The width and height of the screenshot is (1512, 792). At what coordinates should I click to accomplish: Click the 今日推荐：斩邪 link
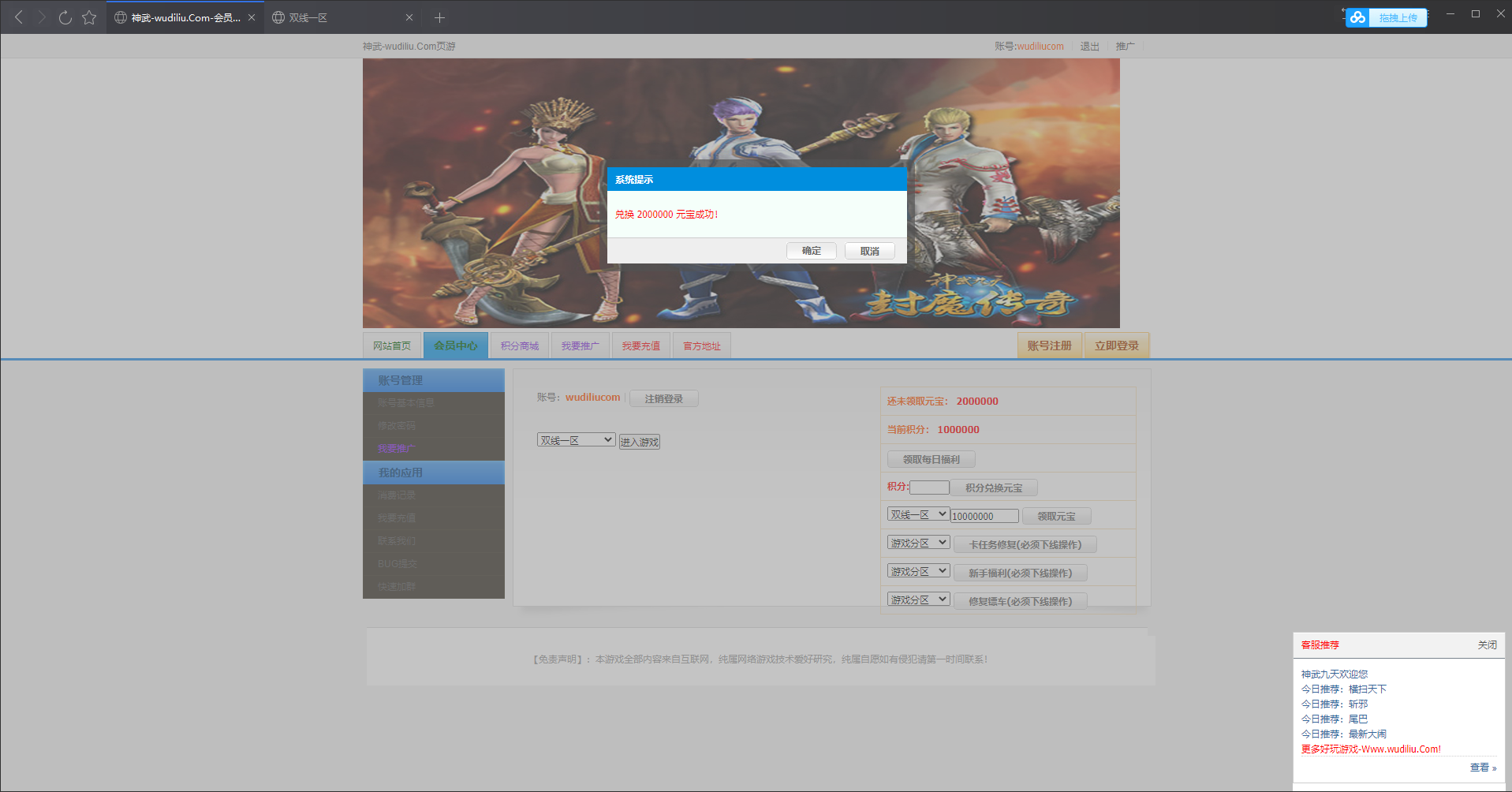click(1335, 704)
